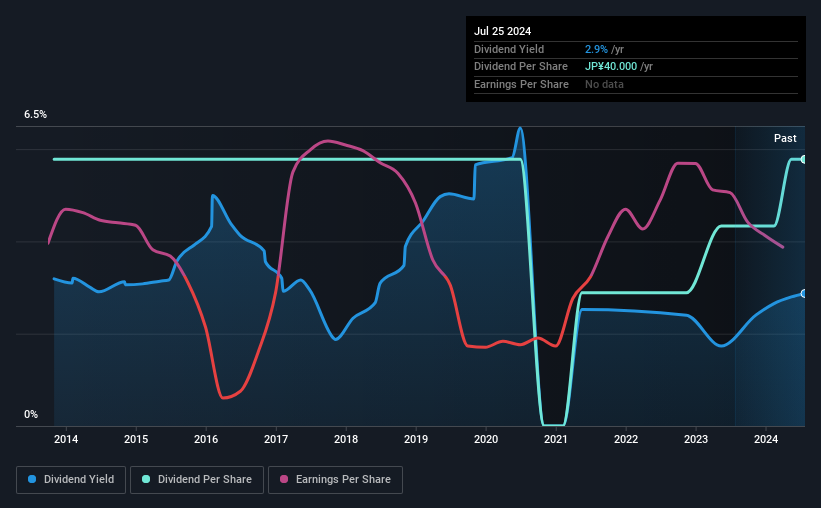This screenshot has height=508, width=821.
Task: Click the 2018 x-axis label
Action: pos(346,439)
